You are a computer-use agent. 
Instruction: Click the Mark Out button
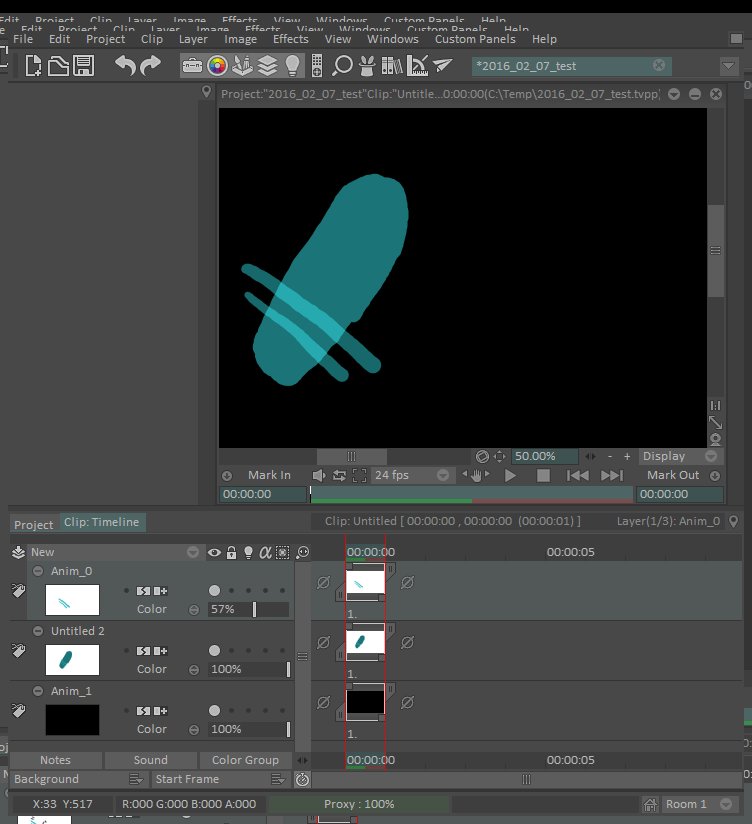click(x=673, y=475)
